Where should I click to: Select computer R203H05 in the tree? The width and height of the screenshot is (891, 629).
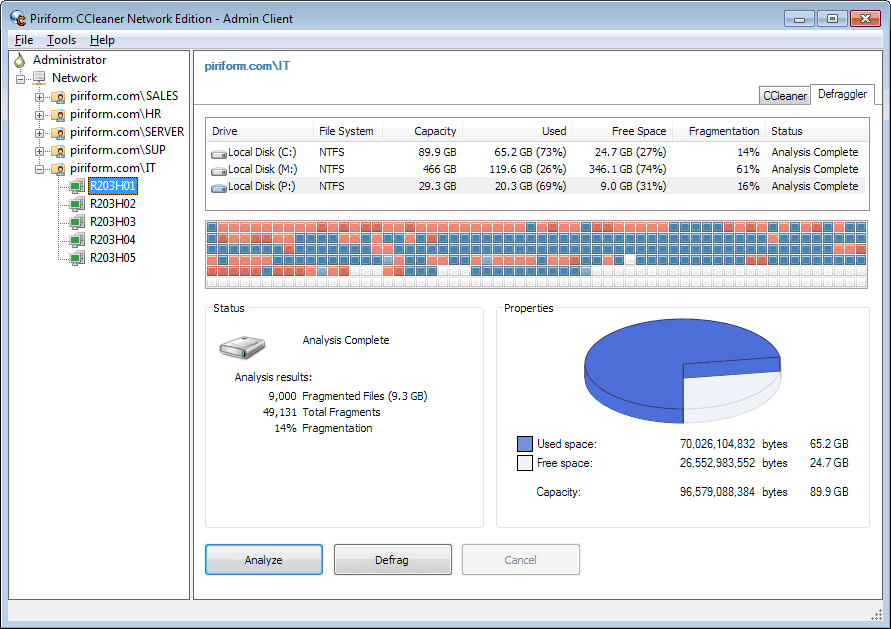tap(113, 258)
